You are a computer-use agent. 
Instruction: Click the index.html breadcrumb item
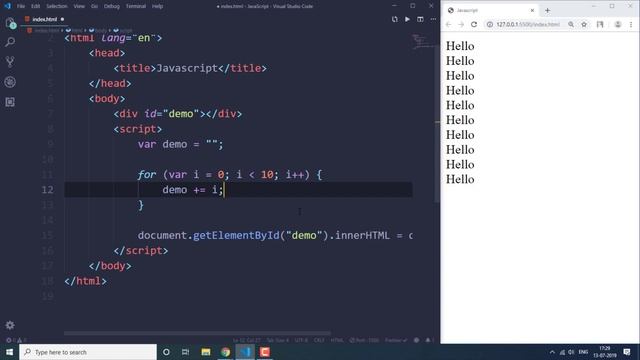44,31
